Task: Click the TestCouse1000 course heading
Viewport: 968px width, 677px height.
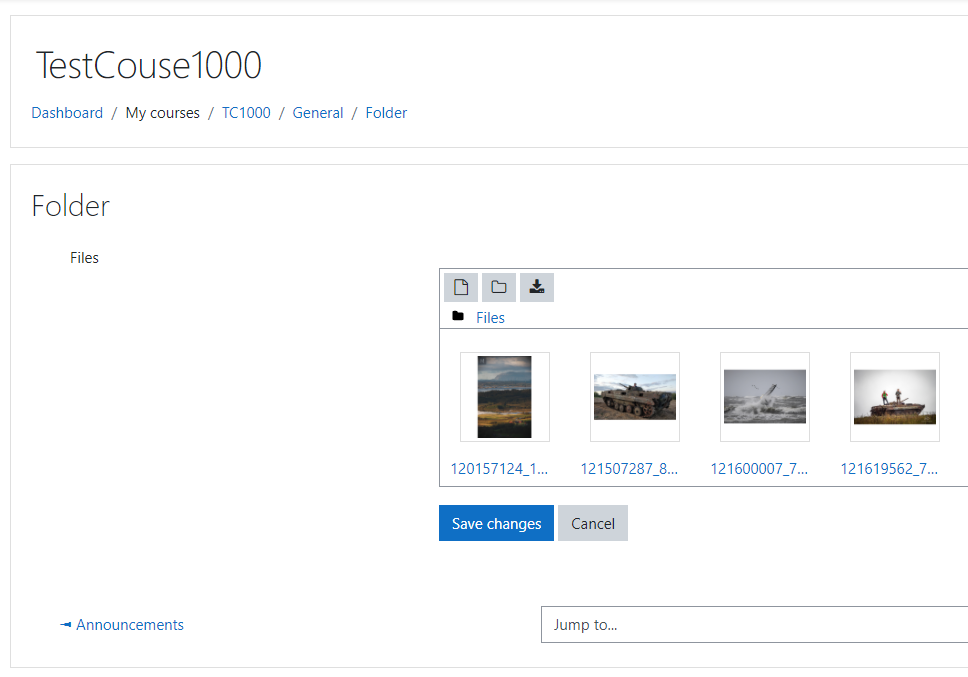Action: coord(149,65)
